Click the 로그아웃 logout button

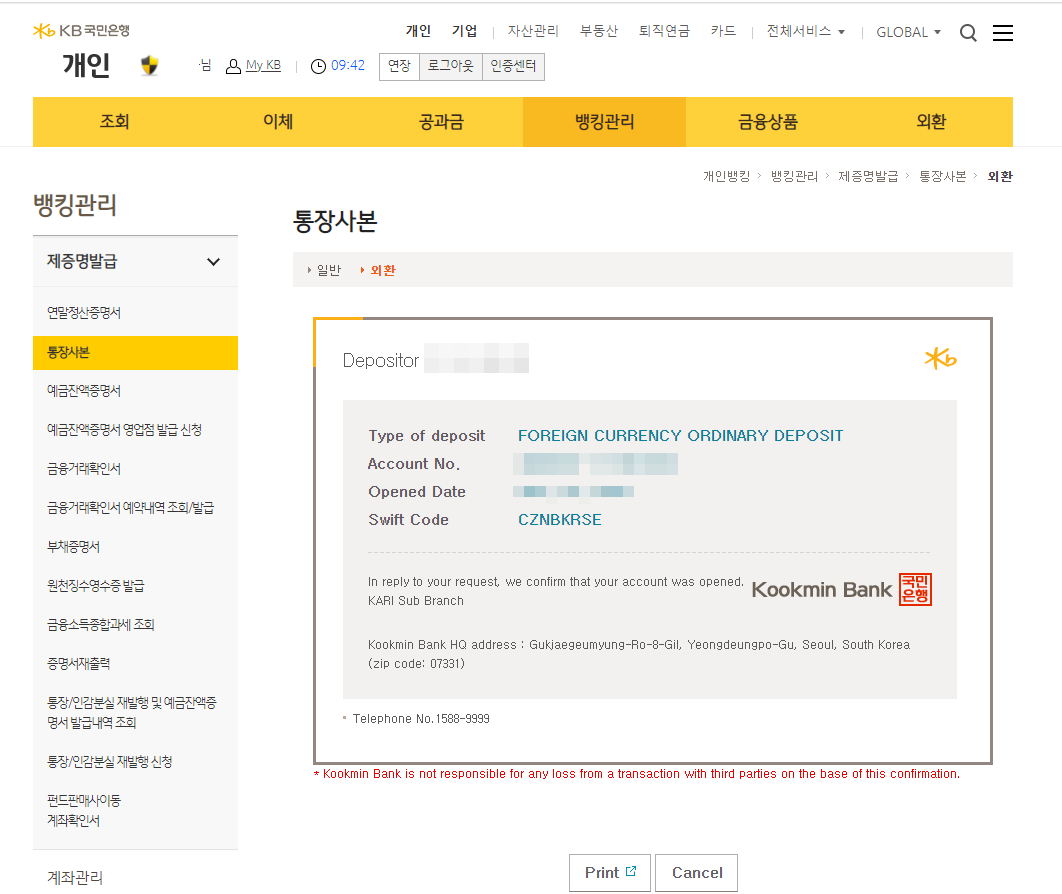click(451, 66)
